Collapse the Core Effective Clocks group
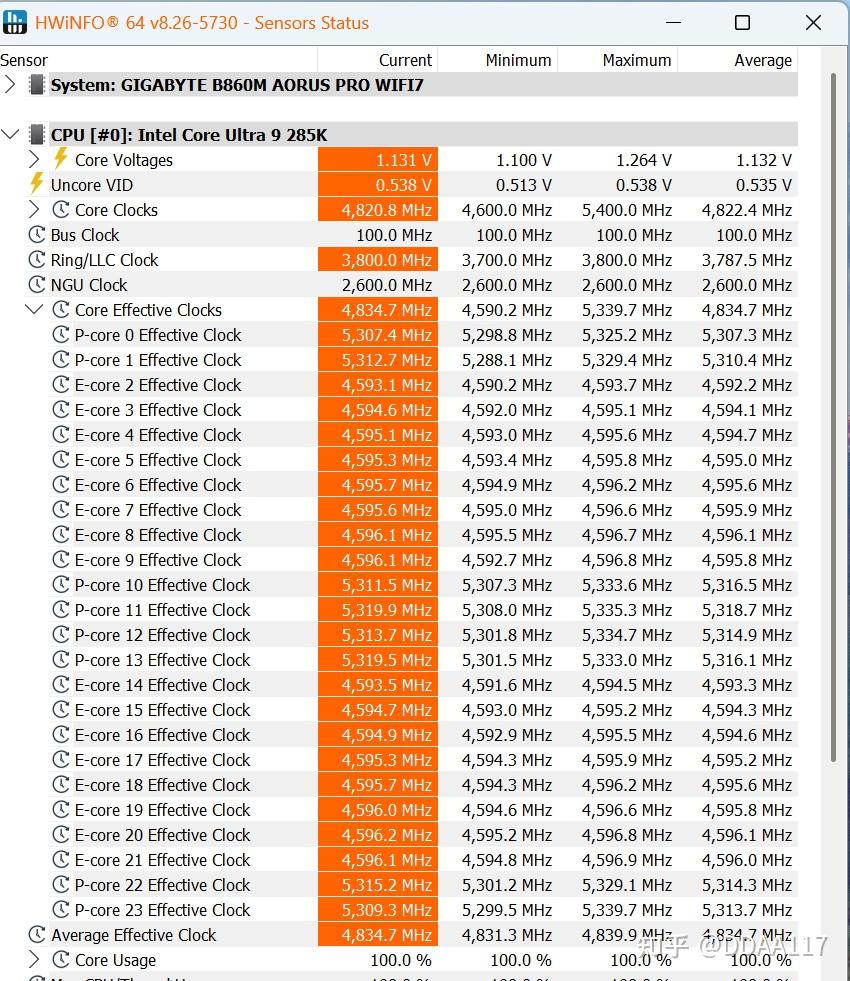Screen dimensions: 850x981 [34, 309]
